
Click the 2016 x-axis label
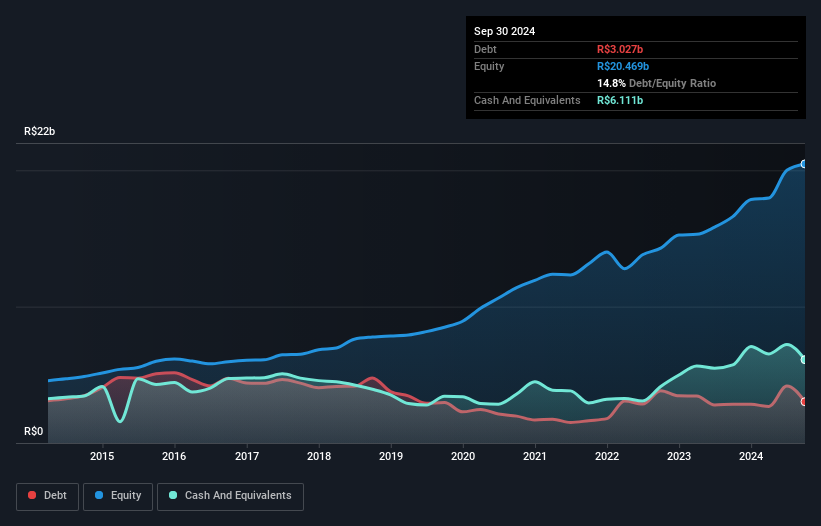coord(174,456)
